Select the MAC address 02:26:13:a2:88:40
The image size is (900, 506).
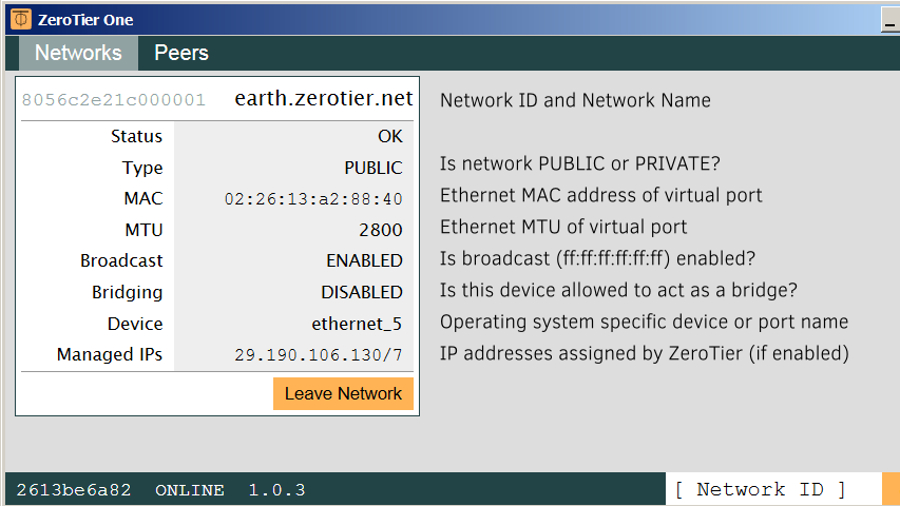[313, 199]
